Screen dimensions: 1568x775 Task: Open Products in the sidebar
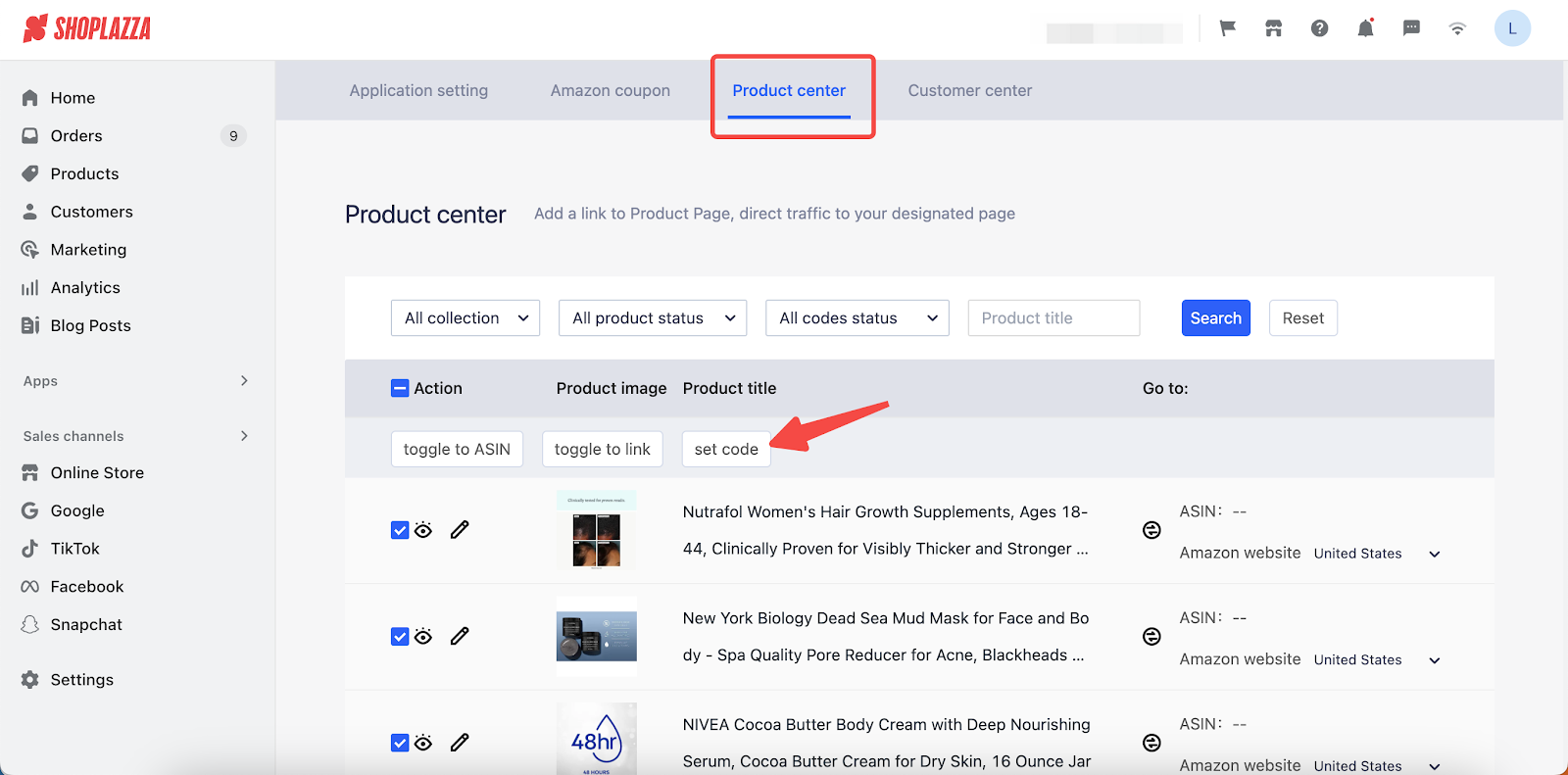point(84,173)
